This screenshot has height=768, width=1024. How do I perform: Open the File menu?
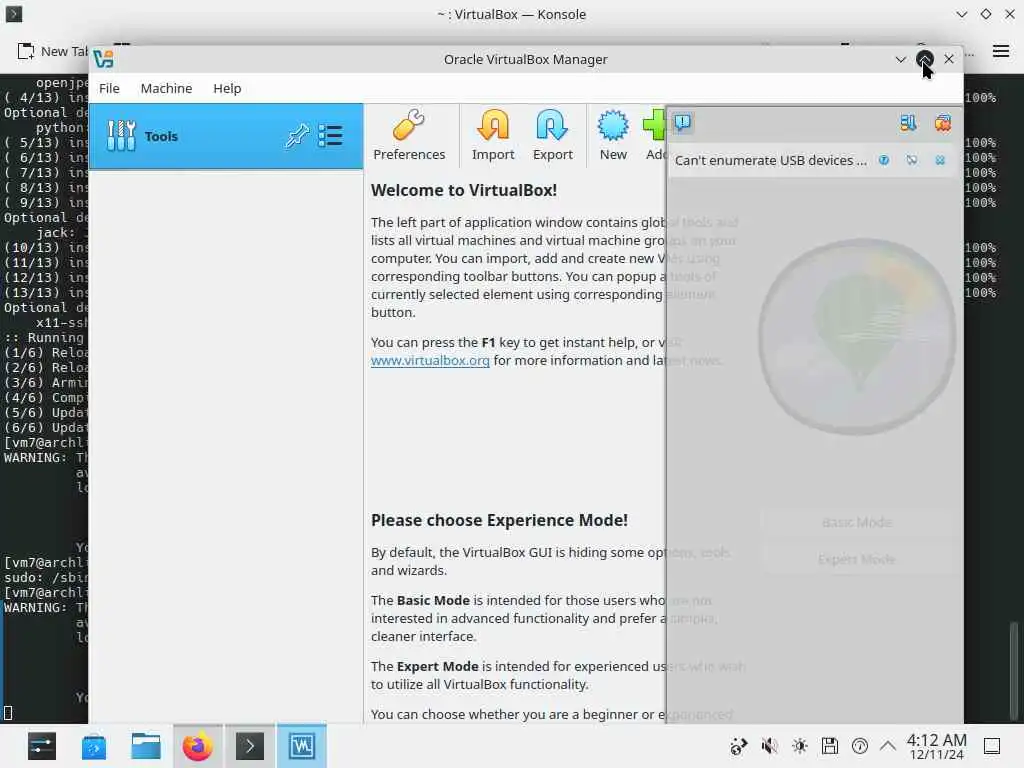pyautogui.click(x=109, y=88)
